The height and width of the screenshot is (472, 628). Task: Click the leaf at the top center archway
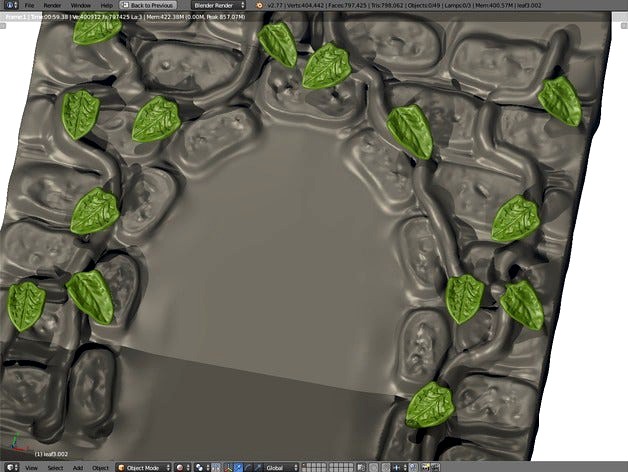326,65
